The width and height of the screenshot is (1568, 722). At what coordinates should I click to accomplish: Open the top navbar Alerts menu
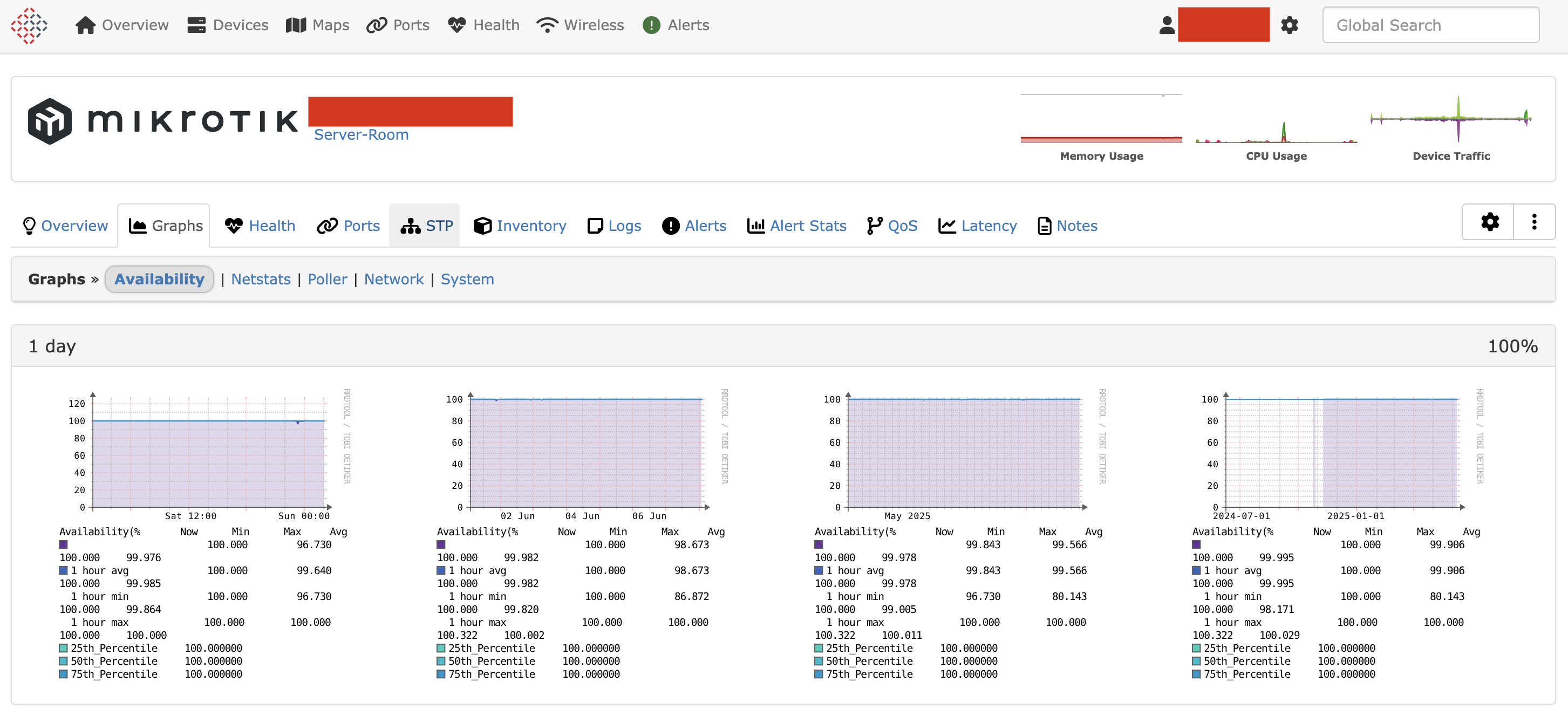click(x=676, y=25)
